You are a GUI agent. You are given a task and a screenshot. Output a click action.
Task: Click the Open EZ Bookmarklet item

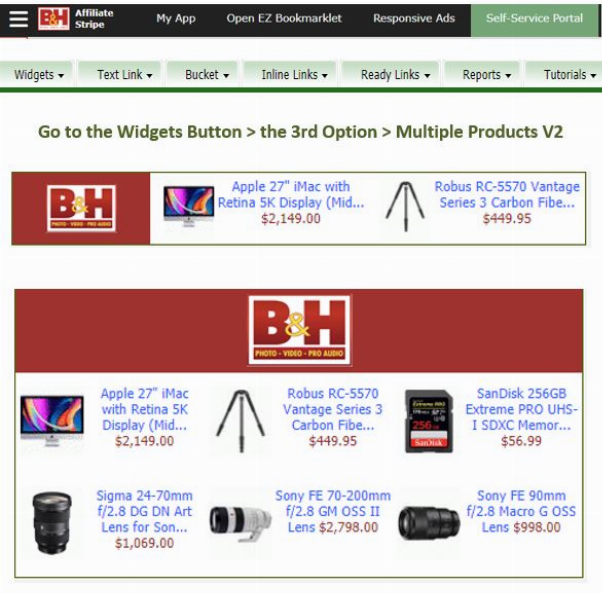pyautogui.click(x=284, y=18)
